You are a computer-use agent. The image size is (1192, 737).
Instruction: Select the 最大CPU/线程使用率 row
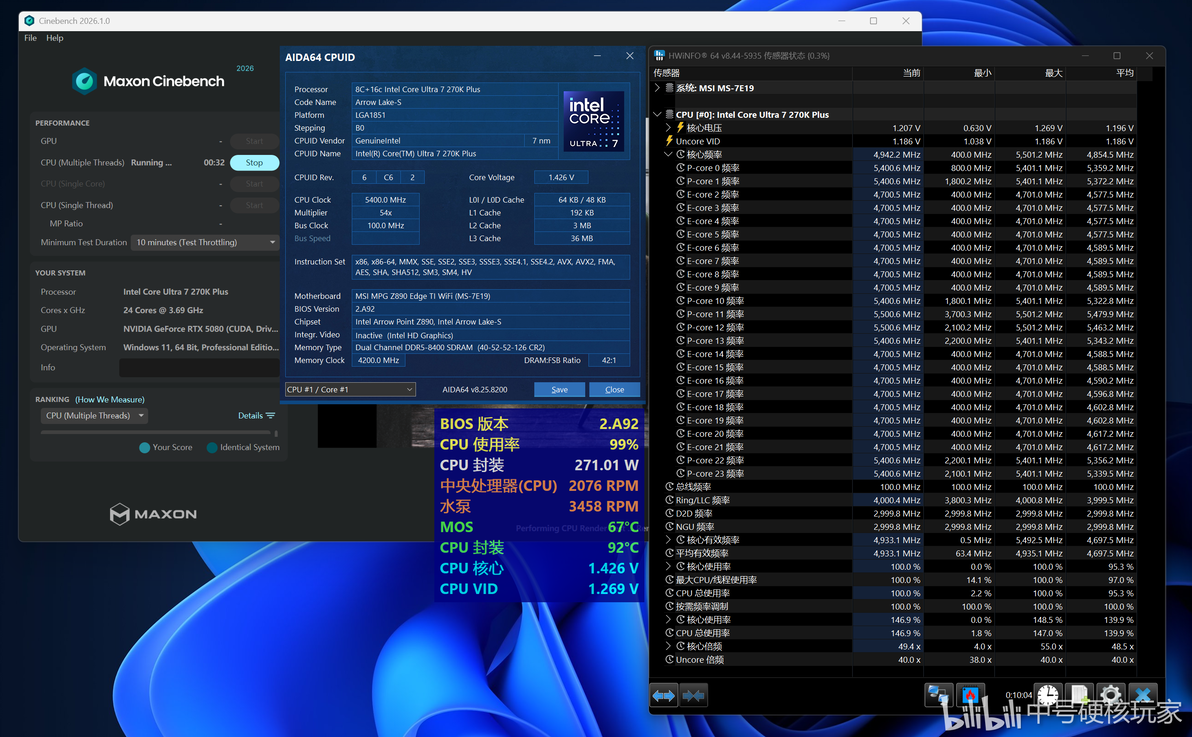click(893, 580)
